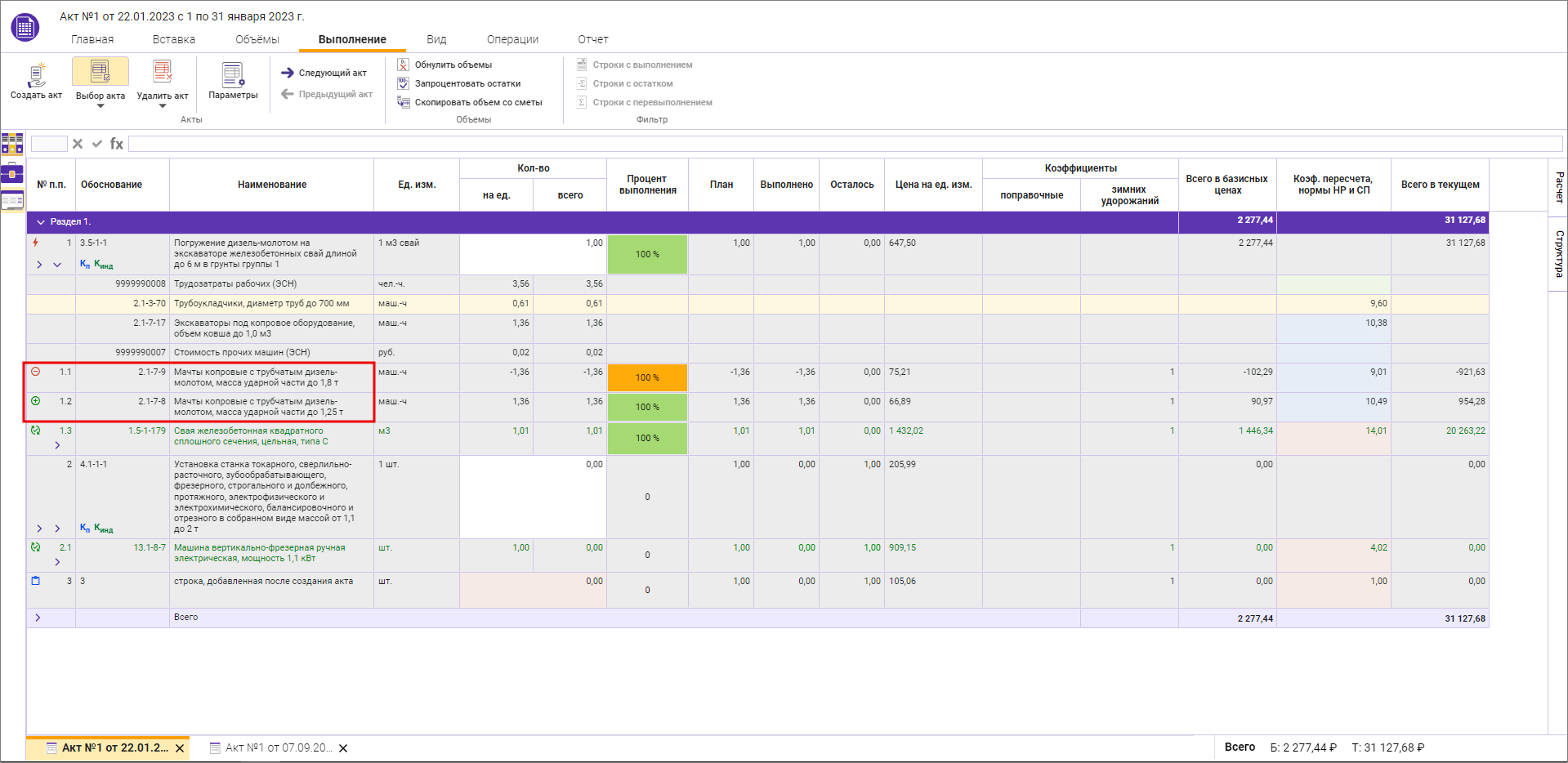Click the clipboard icon on row 3
The image size is (1568, 763).
[x=36, y=581]
